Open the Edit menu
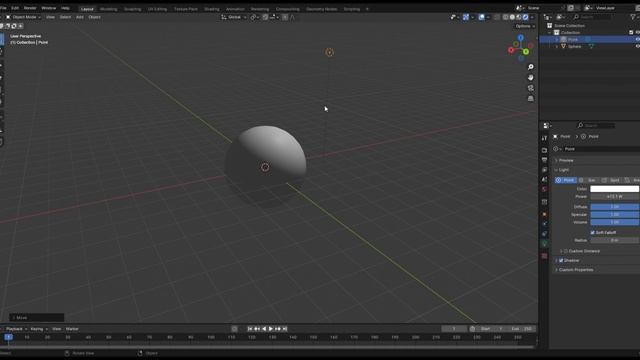 15,8
